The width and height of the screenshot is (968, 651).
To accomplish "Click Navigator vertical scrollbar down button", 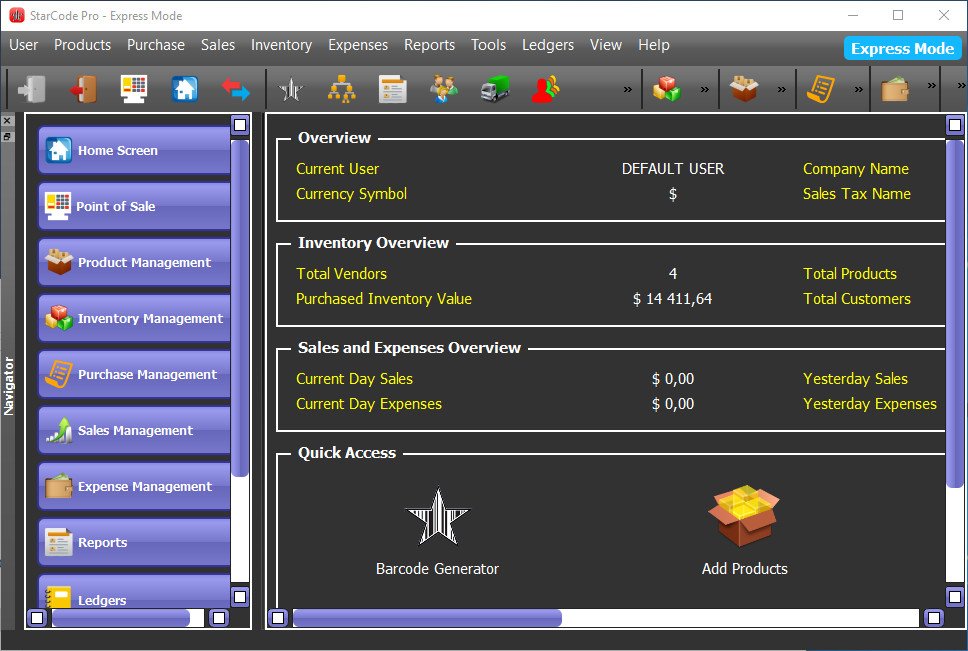I will [240, 597].
